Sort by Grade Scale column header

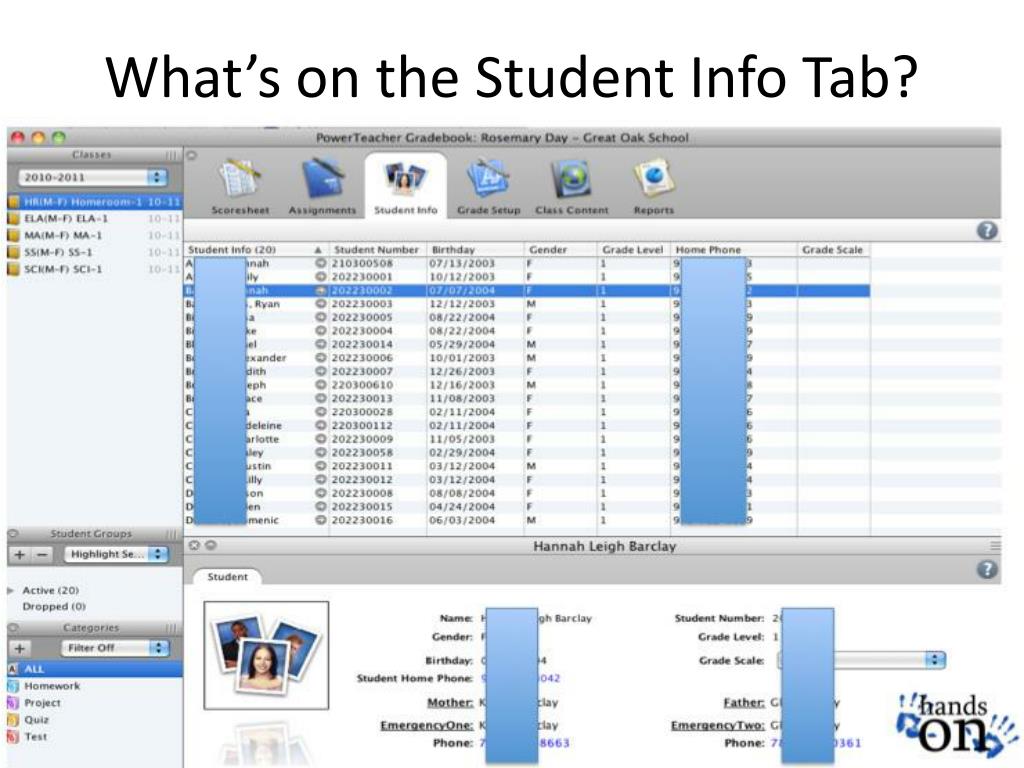[x=833, y=249]
